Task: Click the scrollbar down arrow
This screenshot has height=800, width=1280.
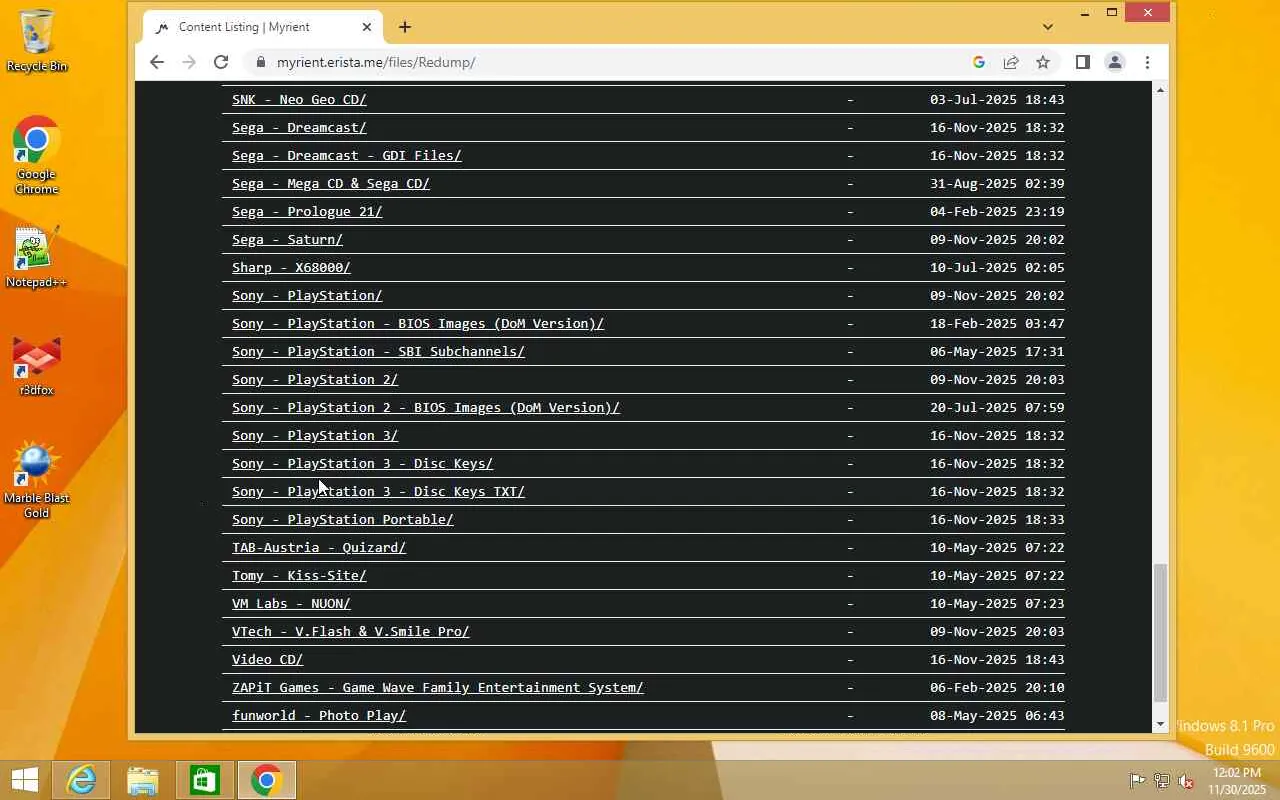Action: (x=1160, y=724)
